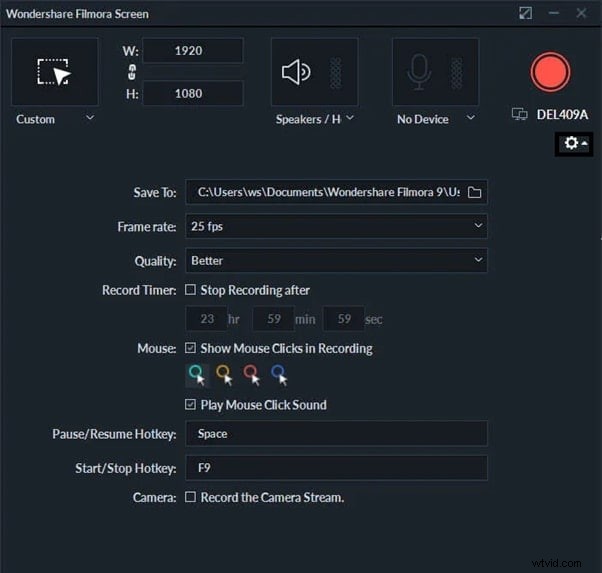Viewport: 602px width, 573px height.
Task: Click the DEL409A monitor display icon
Action: coord(519,114)
